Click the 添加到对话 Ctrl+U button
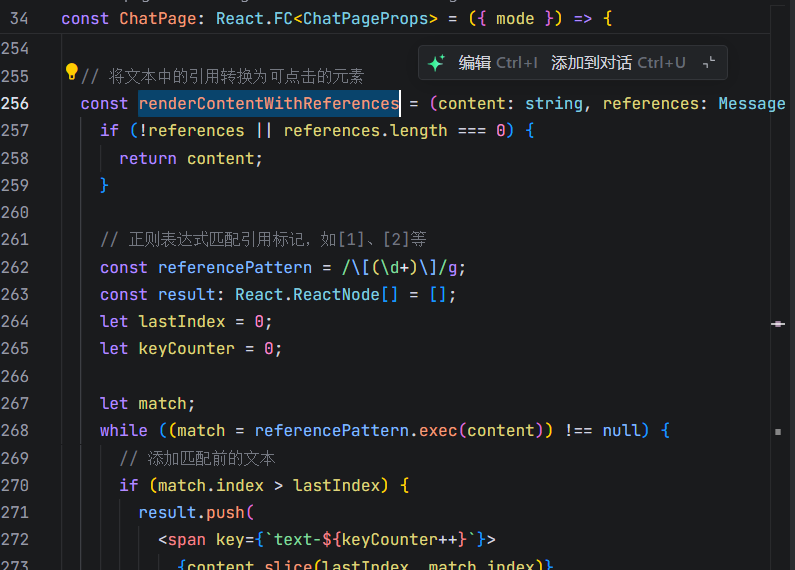 click(x=618, y=63)
